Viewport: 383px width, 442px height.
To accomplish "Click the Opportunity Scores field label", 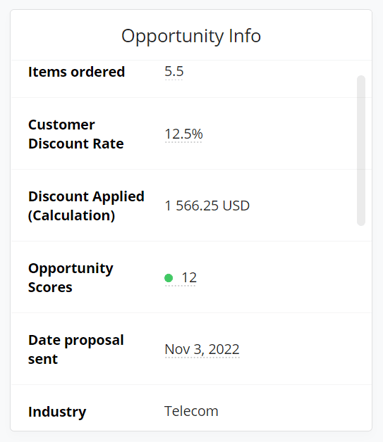I will [x=71, y=278].
